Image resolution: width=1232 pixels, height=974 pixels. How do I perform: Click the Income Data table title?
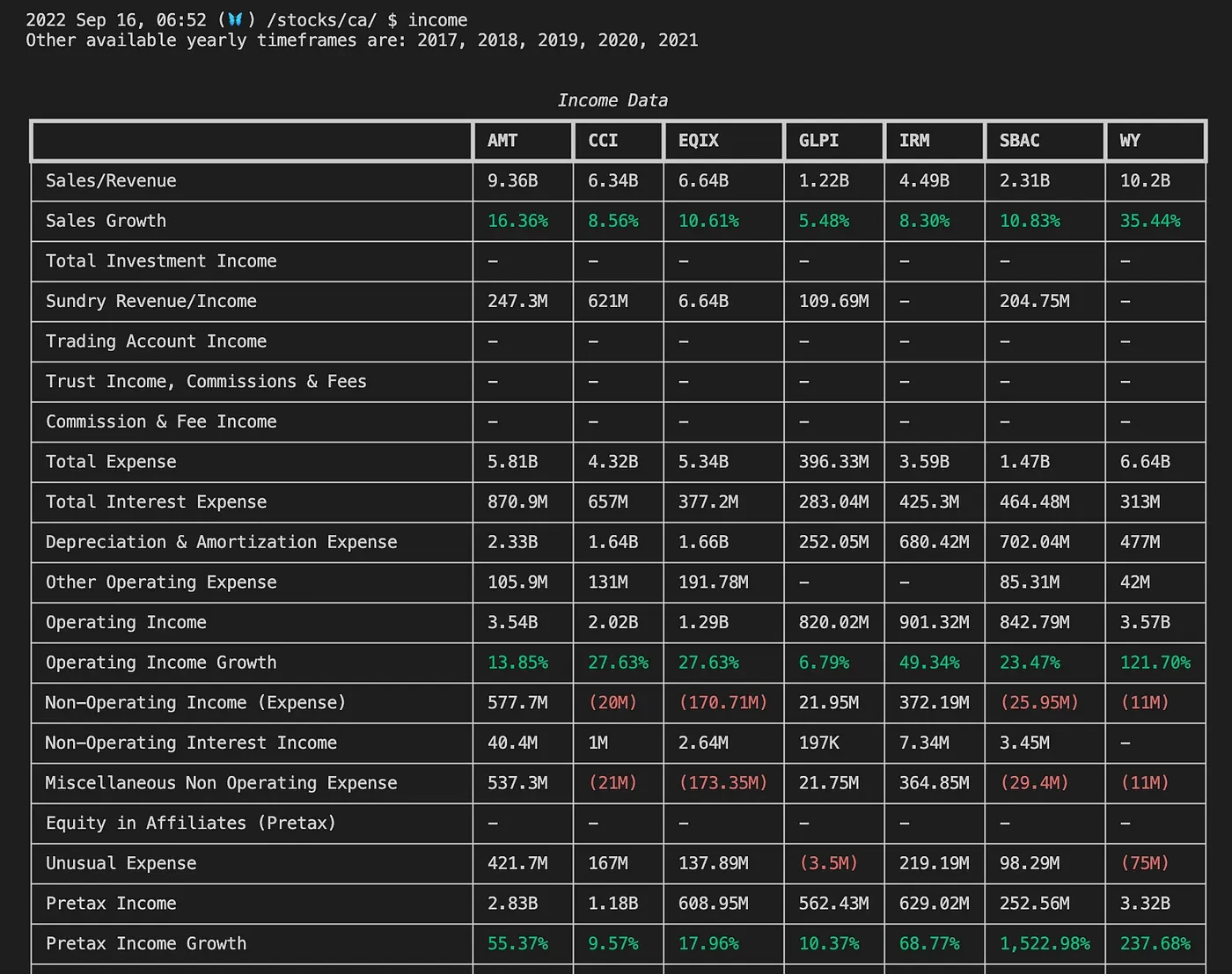point(612,100)
